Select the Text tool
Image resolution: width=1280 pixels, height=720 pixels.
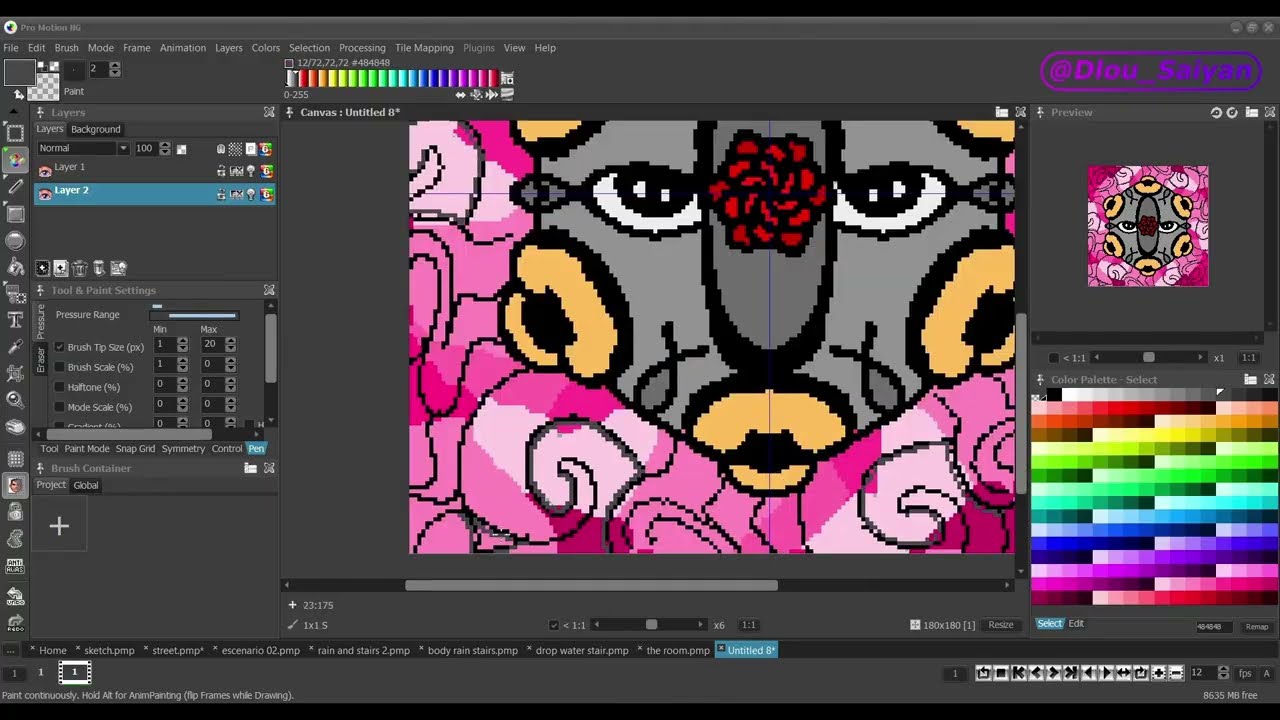pos(15,320)
